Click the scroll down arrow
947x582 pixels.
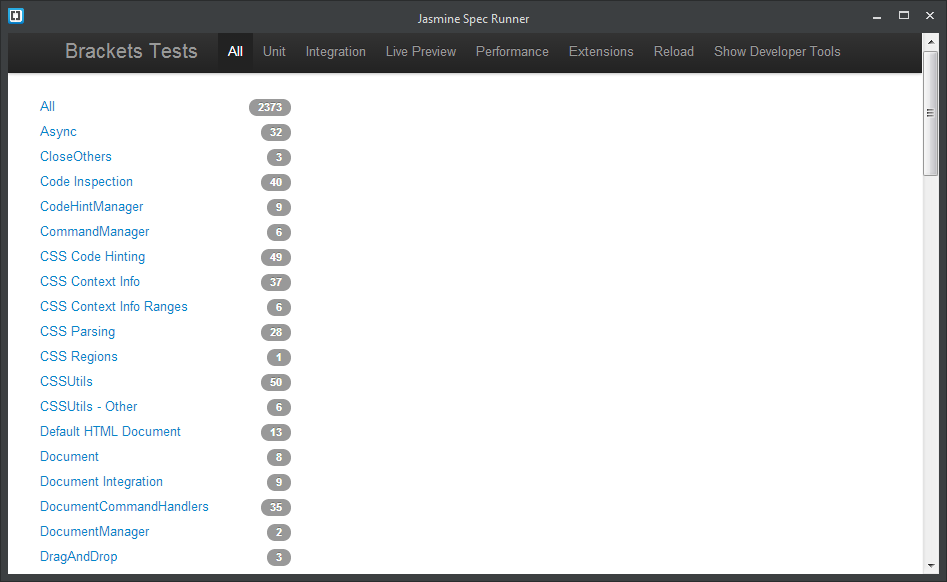931,566
